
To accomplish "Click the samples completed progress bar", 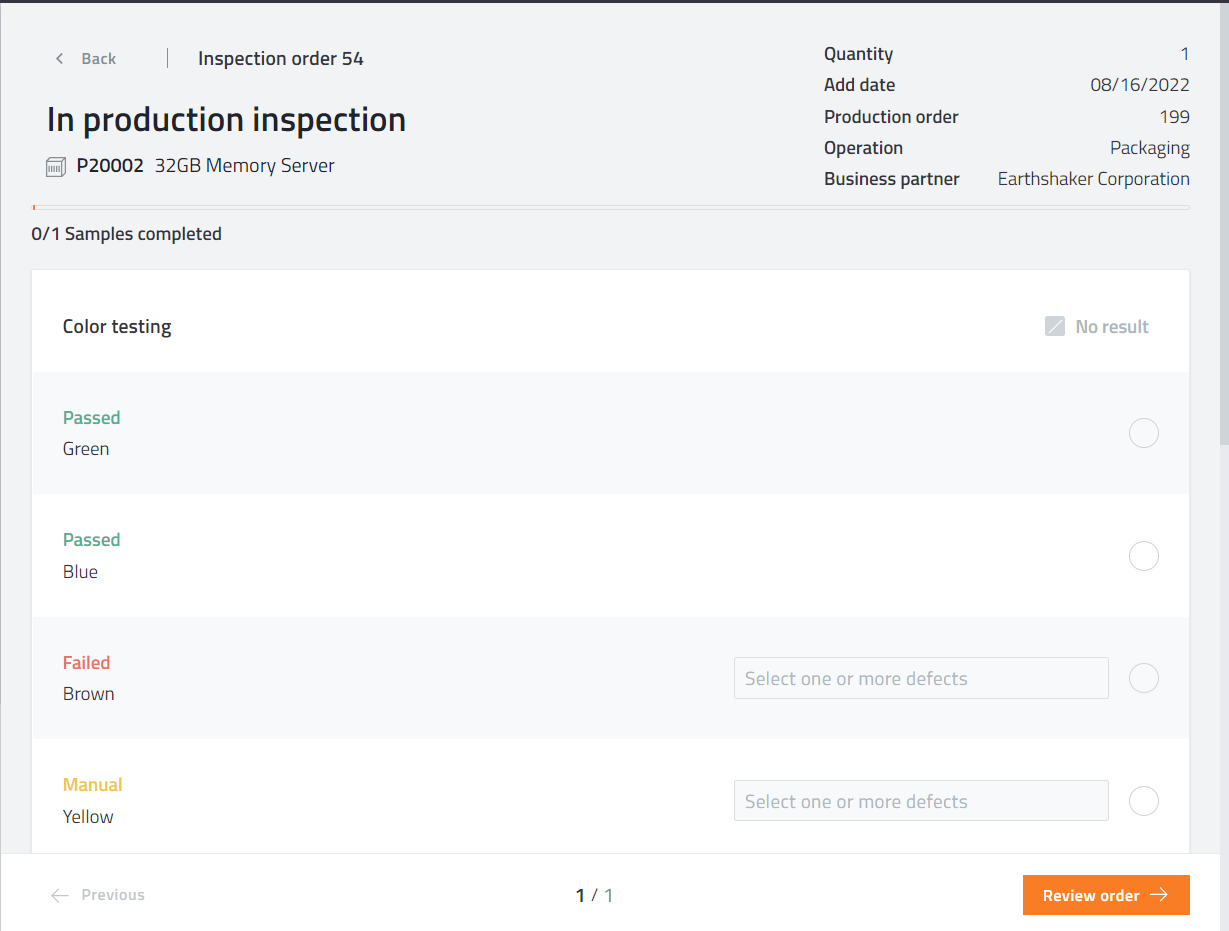I will point(610,207).
